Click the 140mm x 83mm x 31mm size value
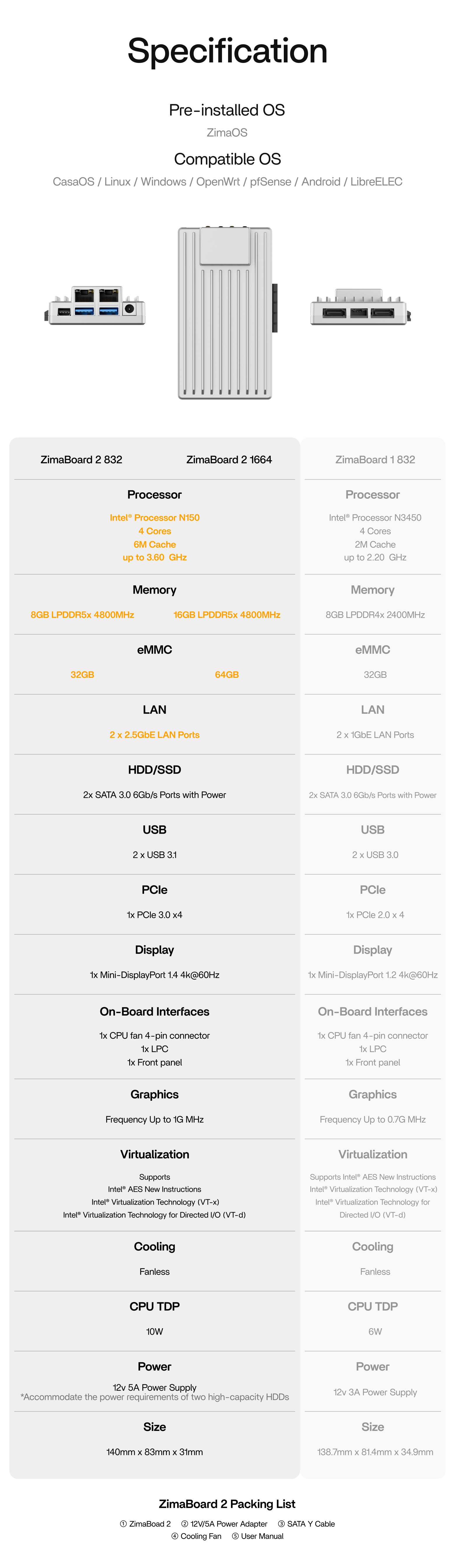Viewport: 455px width, 1568px height. pos(155,1452)
